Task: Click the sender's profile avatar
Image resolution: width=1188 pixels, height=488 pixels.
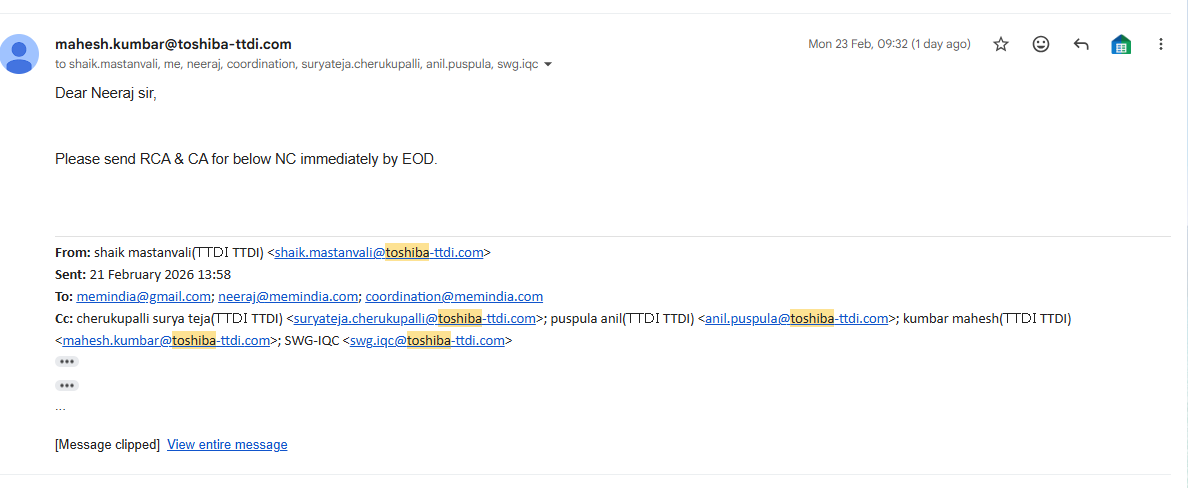Action: point(20,54)
